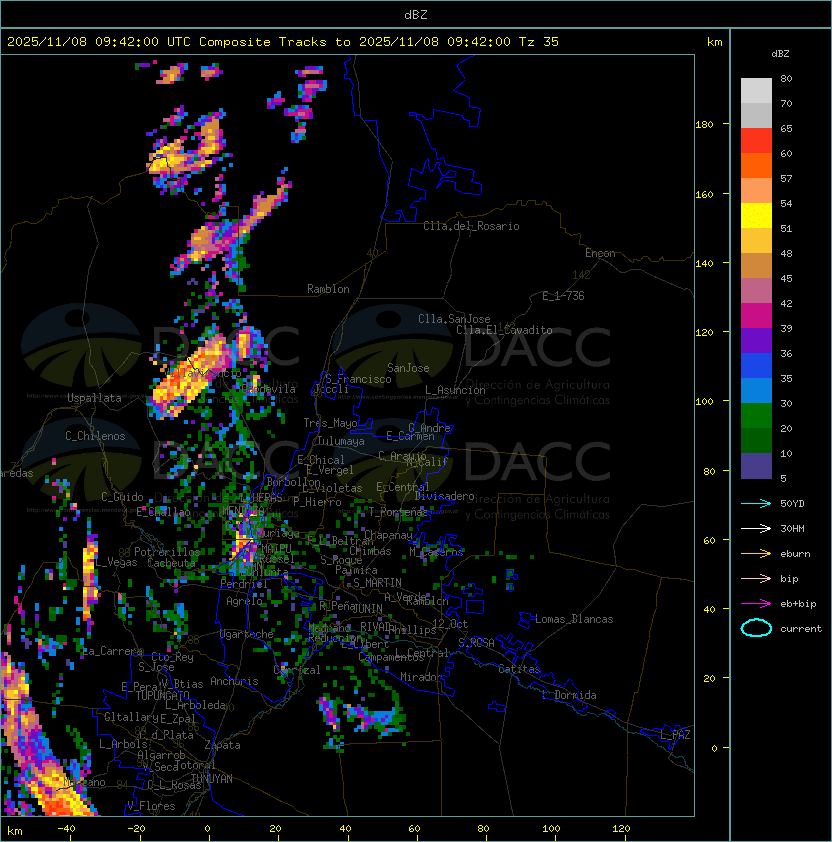Click the 'V_Flores' map label
The width and height of the screenshot is (832, 842).
pos(151,806)
